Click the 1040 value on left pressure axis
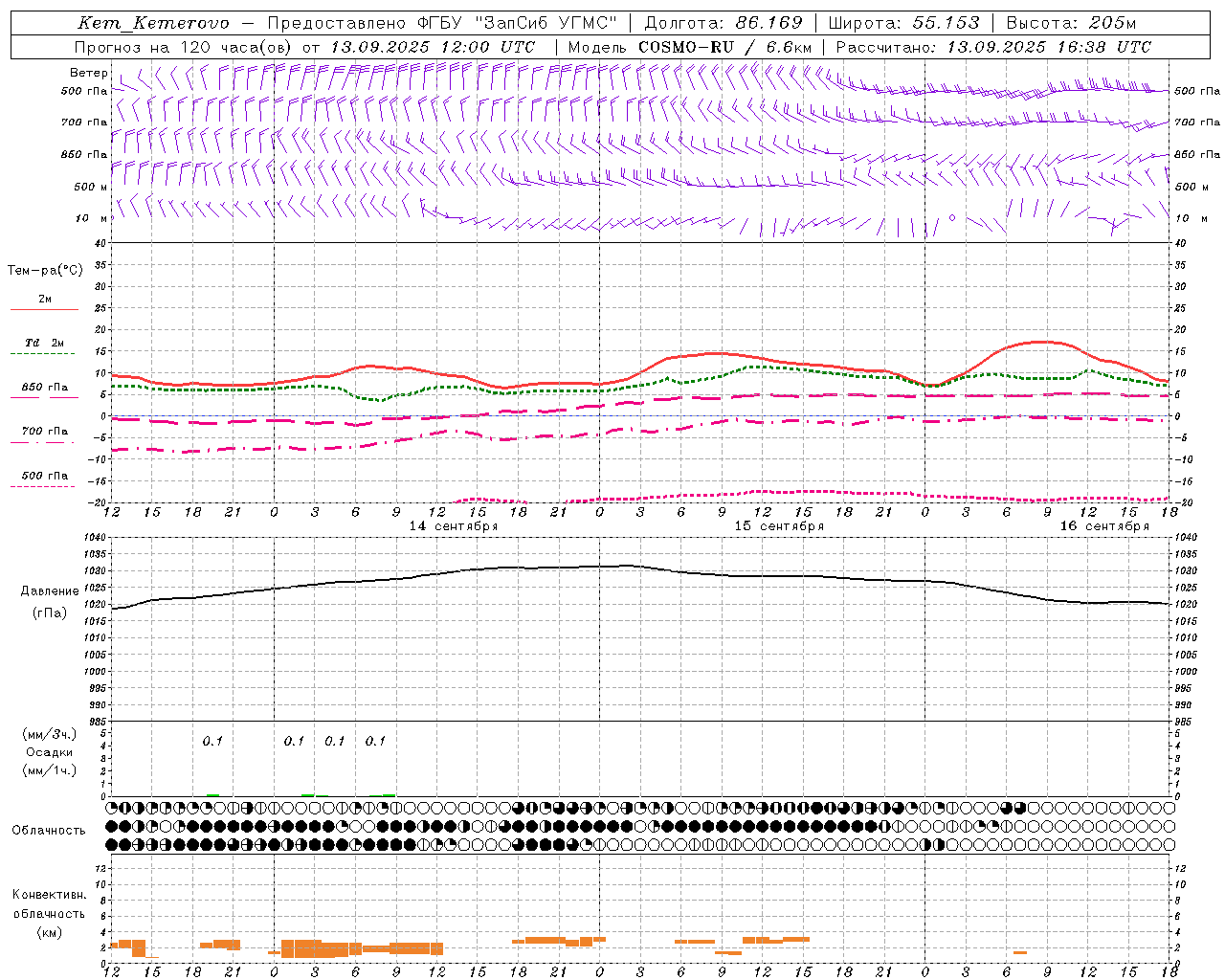 pyautogui.click(x=93, y=538)
